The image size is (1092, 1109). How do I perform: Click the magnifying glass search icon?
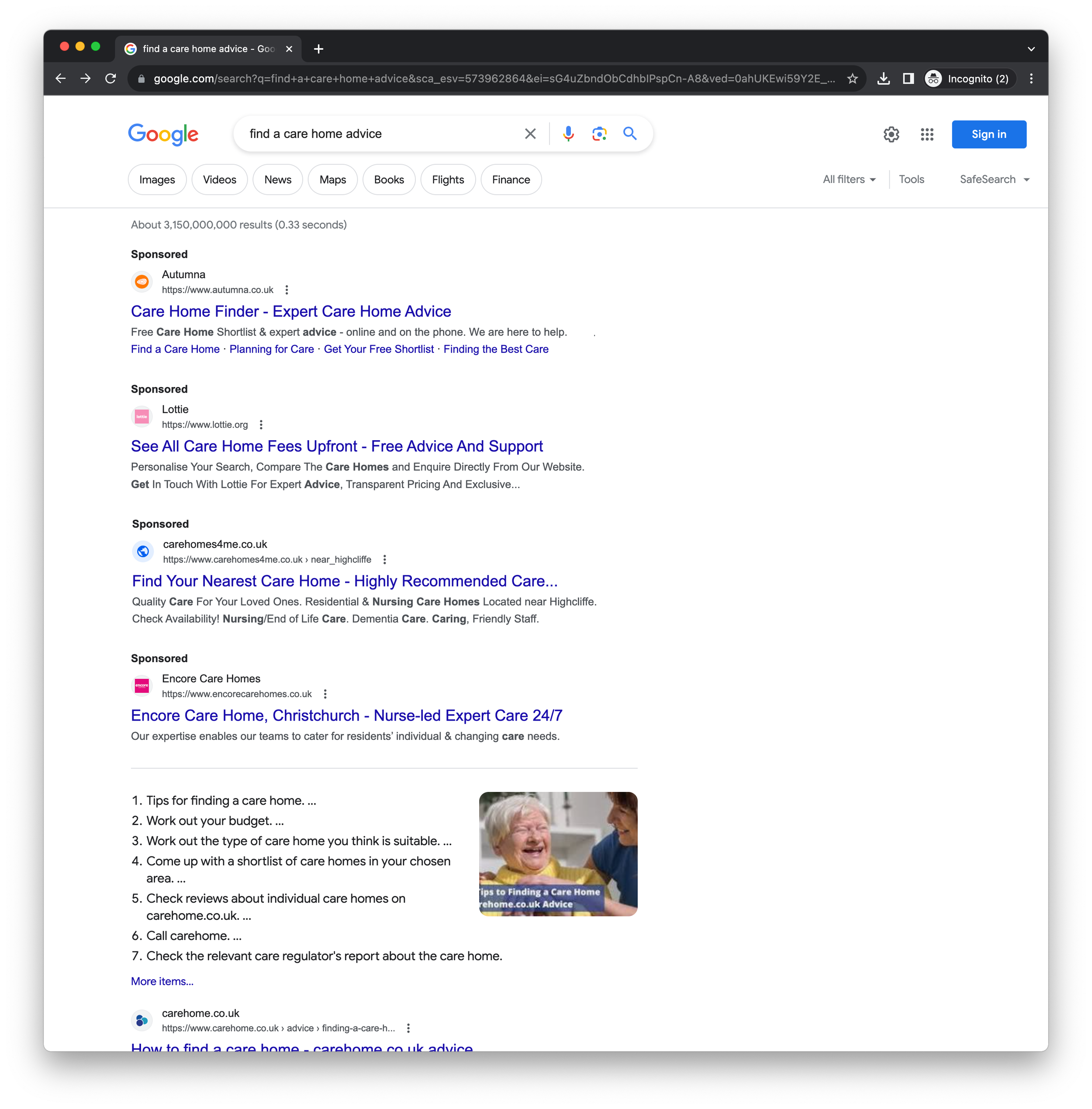pos(630,134)
